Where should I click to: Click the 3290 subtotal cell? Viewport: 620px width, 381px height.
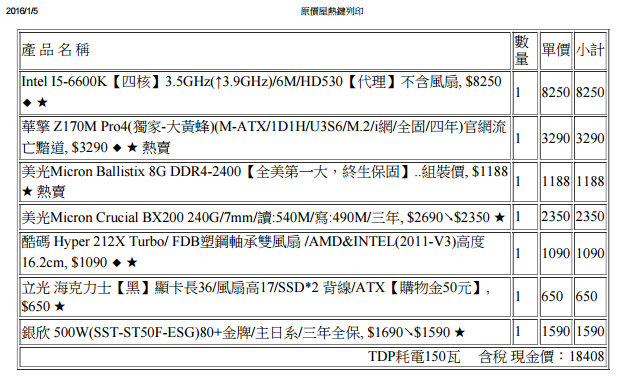point(590,138)
